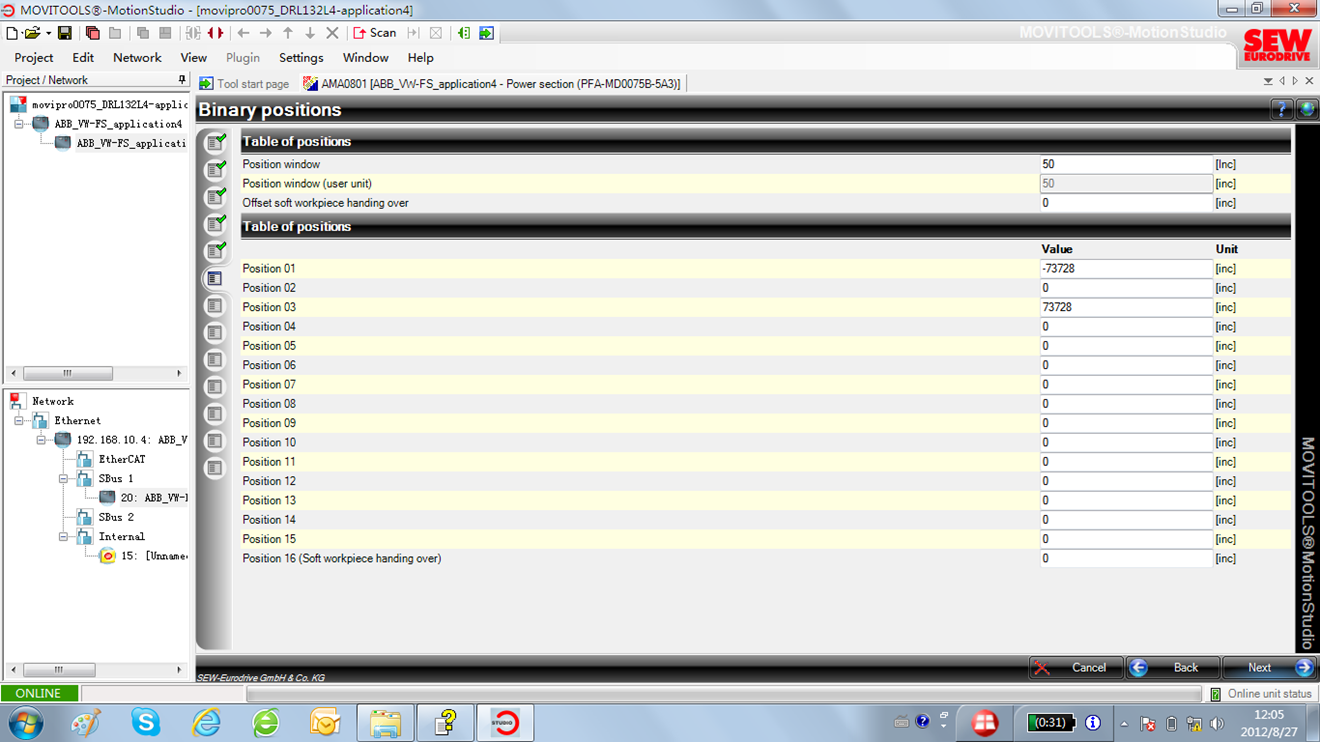
Task: Click the globe icon beside Binary positions
Action: pos(1306,110)
